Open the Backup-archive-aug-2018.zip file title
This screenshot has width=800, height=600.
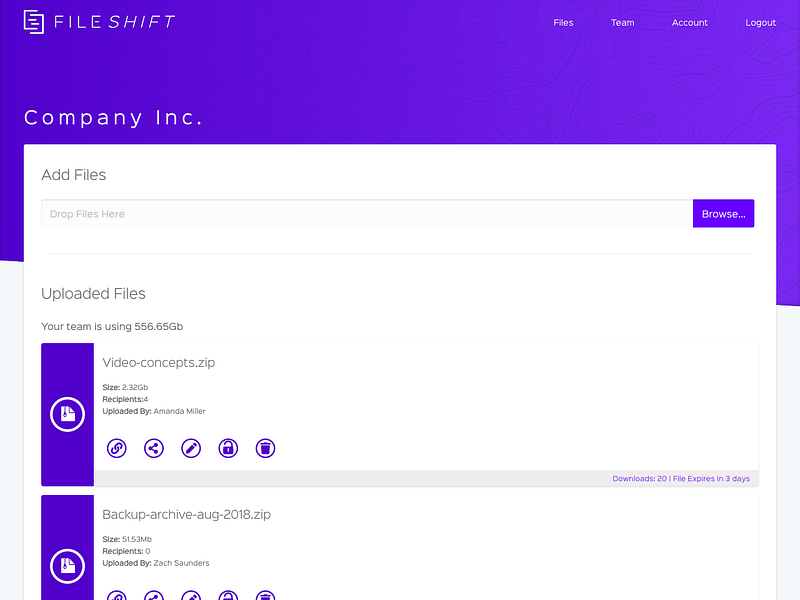(186, 514)
